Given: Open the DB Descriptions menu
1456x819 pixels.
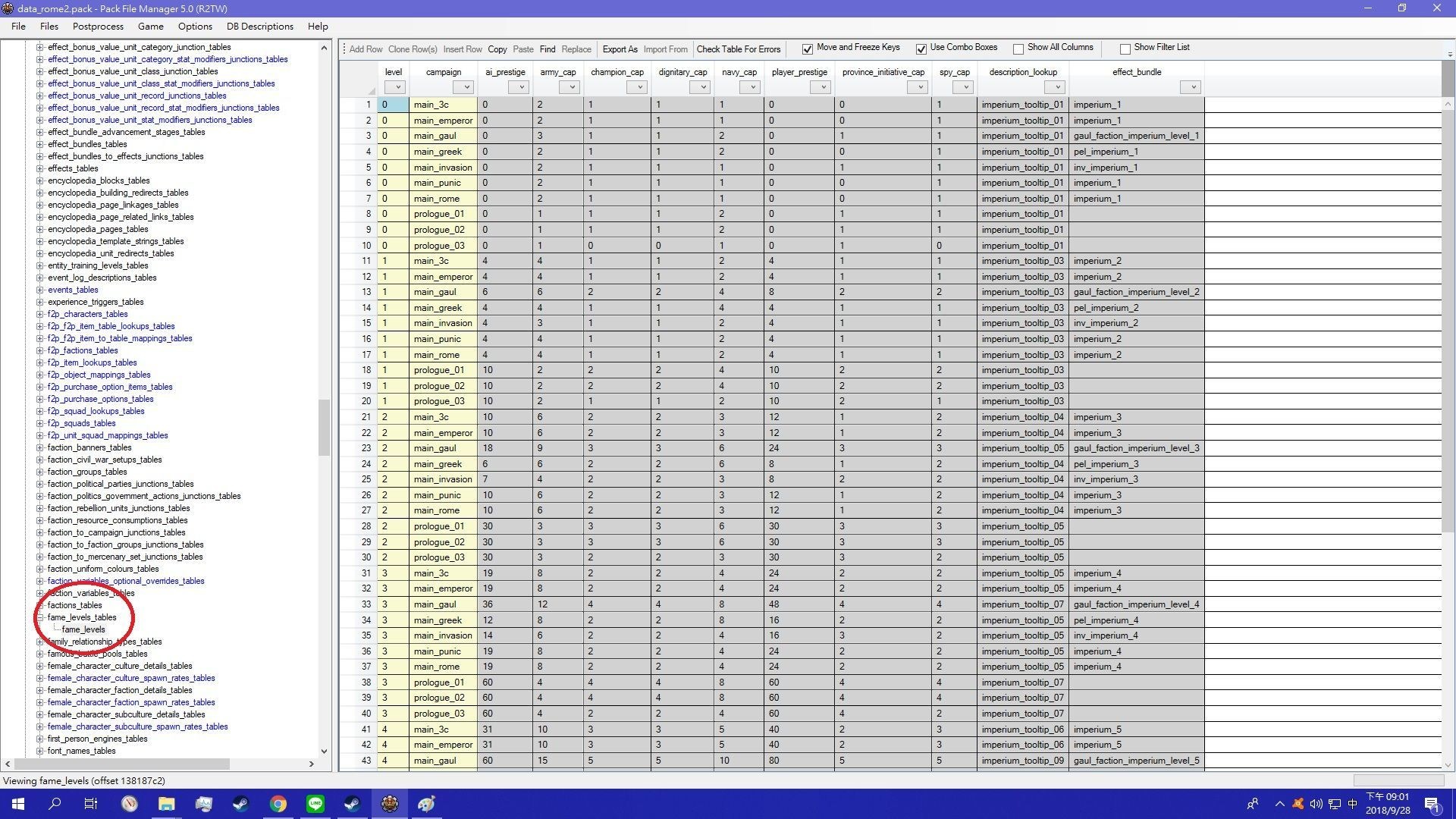Looking at the screenshot, I should point(259,27).
